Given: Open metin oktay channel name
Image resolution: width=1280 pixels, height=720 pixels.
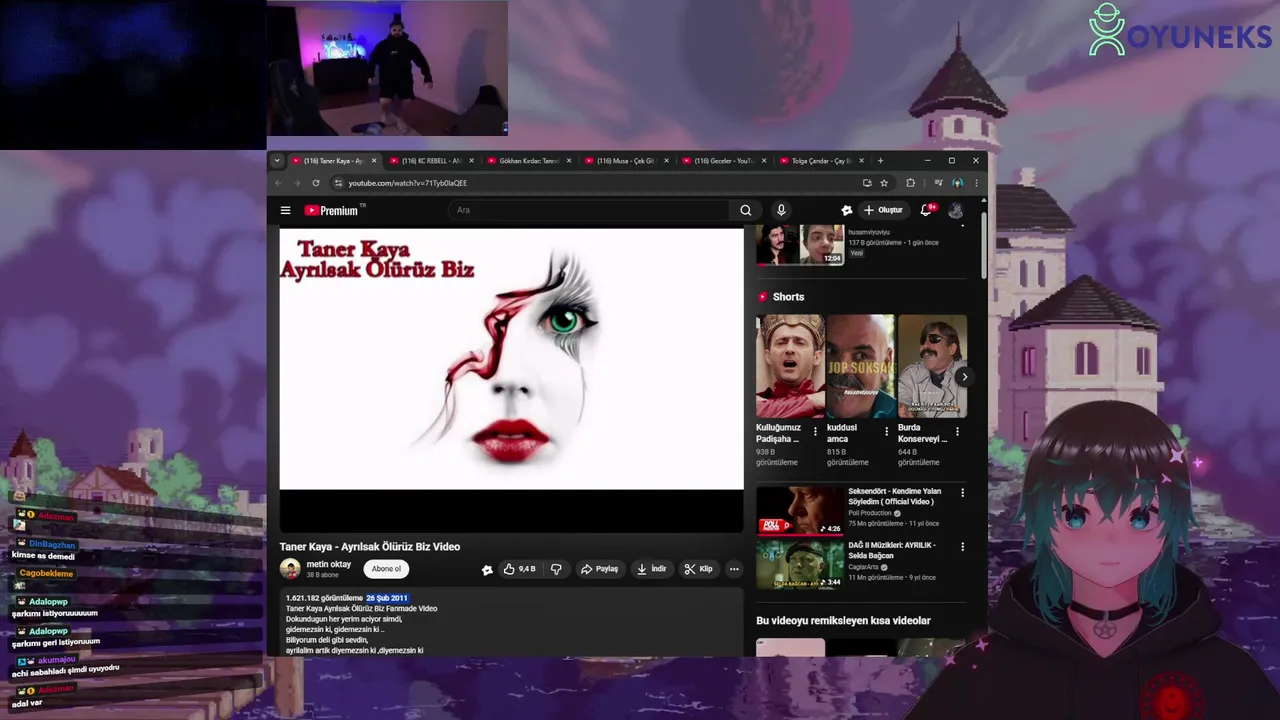Looking at the screenshot, I should click(x=328, y=564).
